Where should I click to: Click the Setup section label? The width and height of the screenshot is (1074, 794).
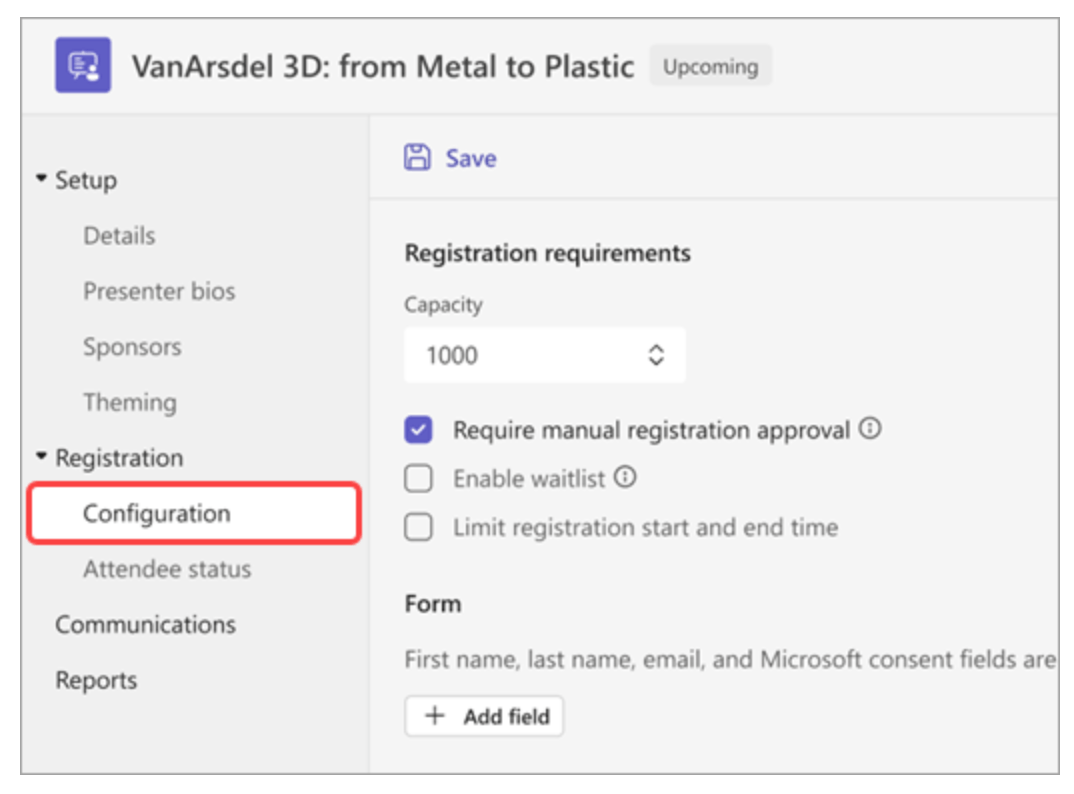tap(86, 180)
